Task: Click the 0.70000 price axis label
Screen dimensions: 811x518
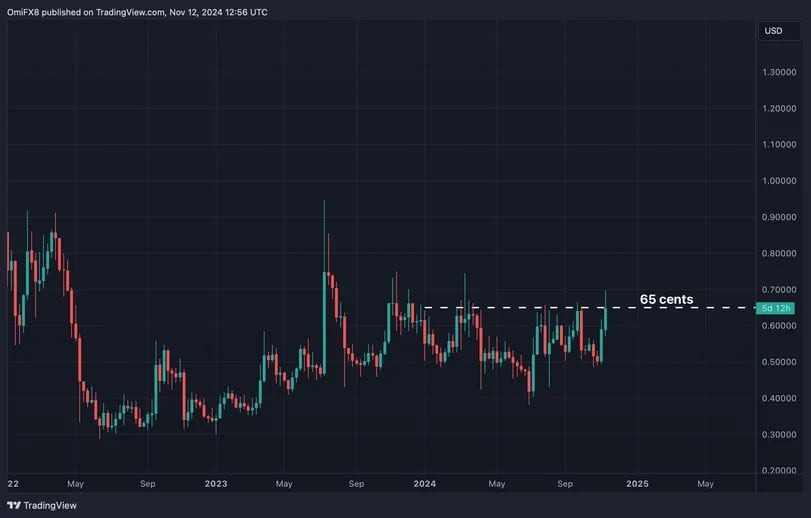Action: click(778, 290)
